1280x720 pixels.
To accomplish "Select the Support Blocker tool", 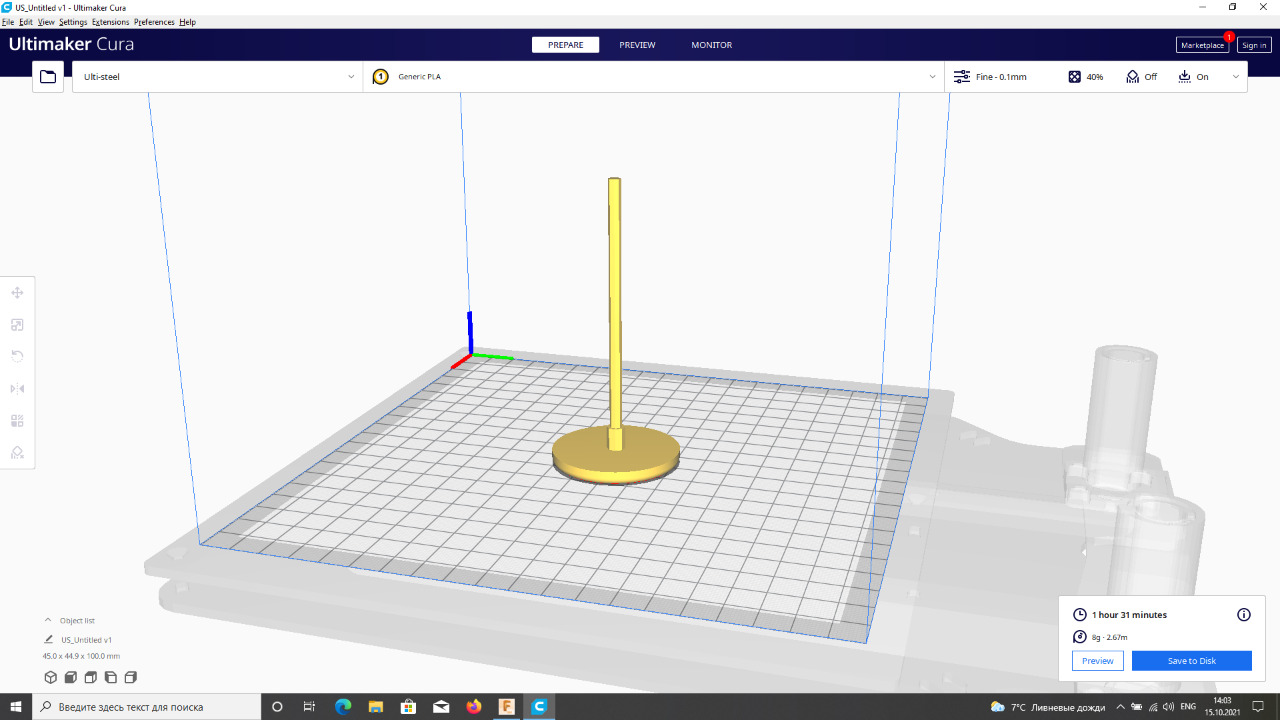I will (17, 453).
